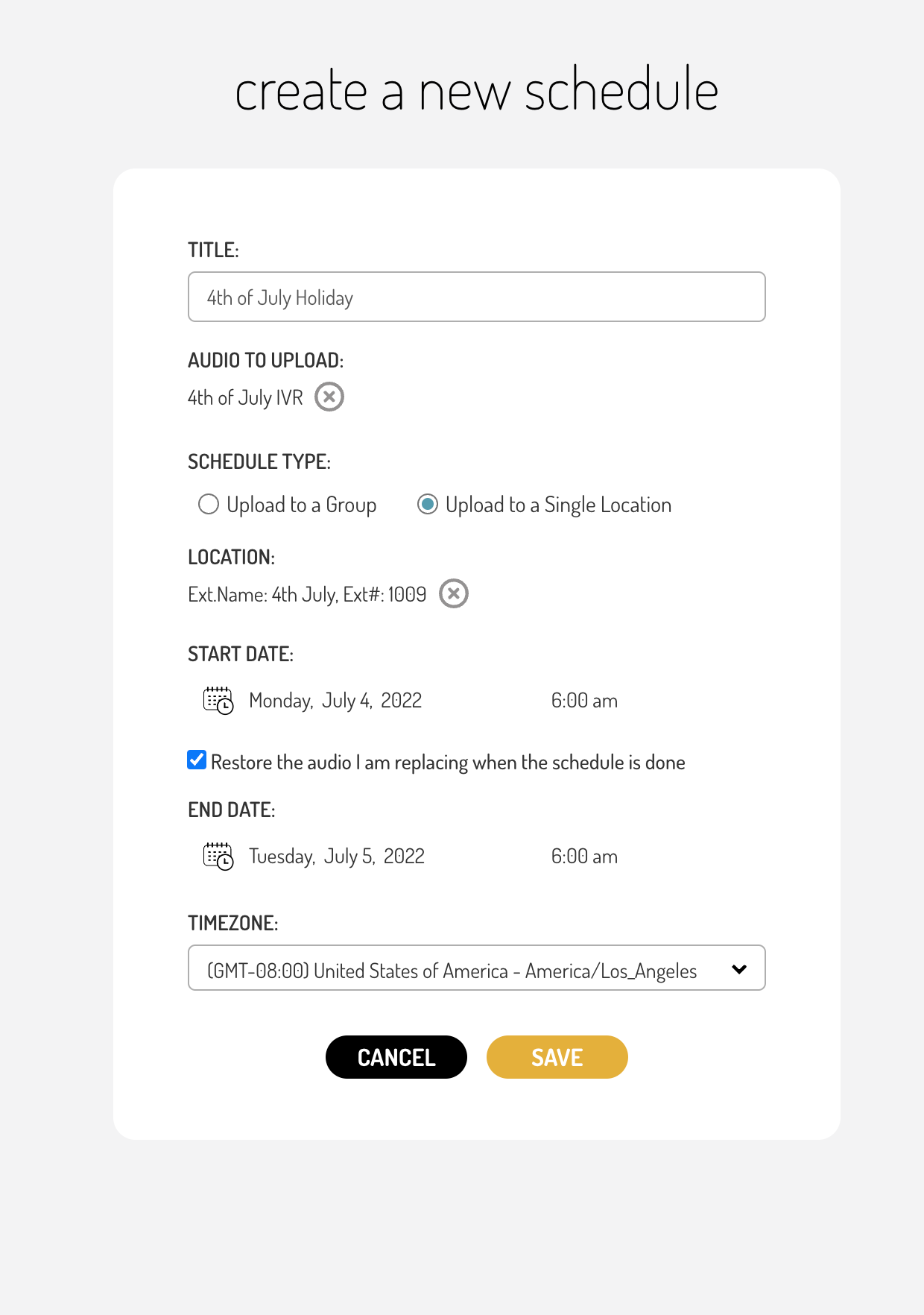Open the start date calendar icon
This screenshot has height=1315, width=924.
pos(218,701)
